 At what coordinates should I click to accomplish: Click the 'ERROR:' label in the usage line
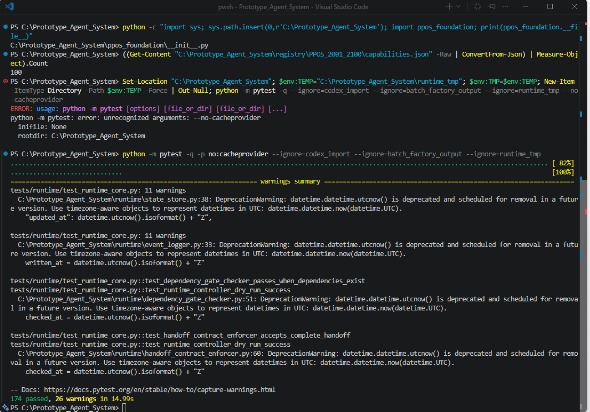coord(21,109)
